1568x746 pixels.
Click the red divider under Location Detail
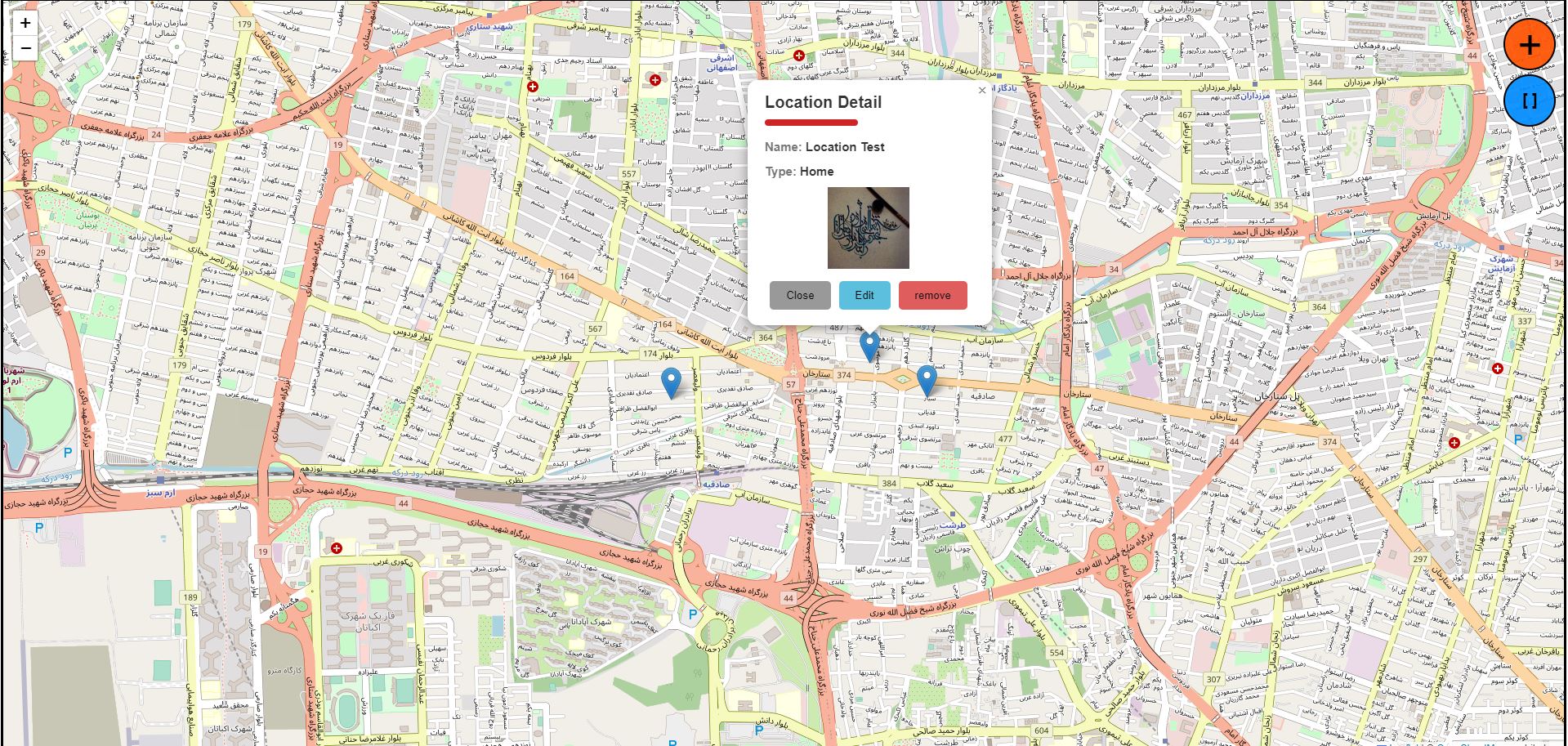coord(811,120)
